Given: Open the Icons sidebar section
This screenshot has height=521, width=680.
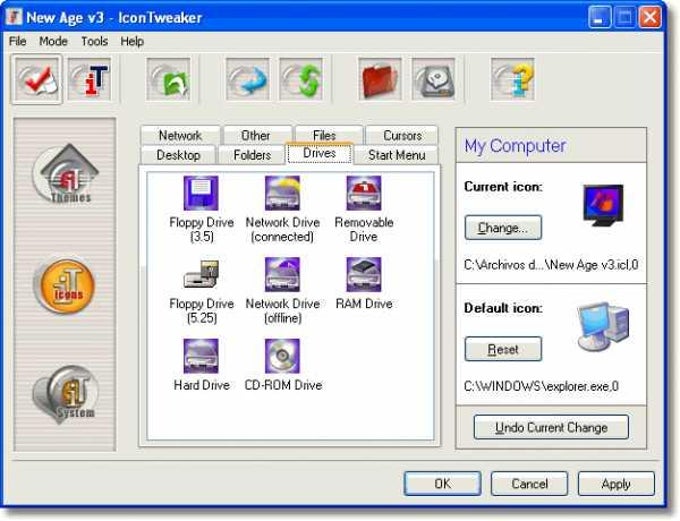Looking at the screenshot, I should pos(65,285).
